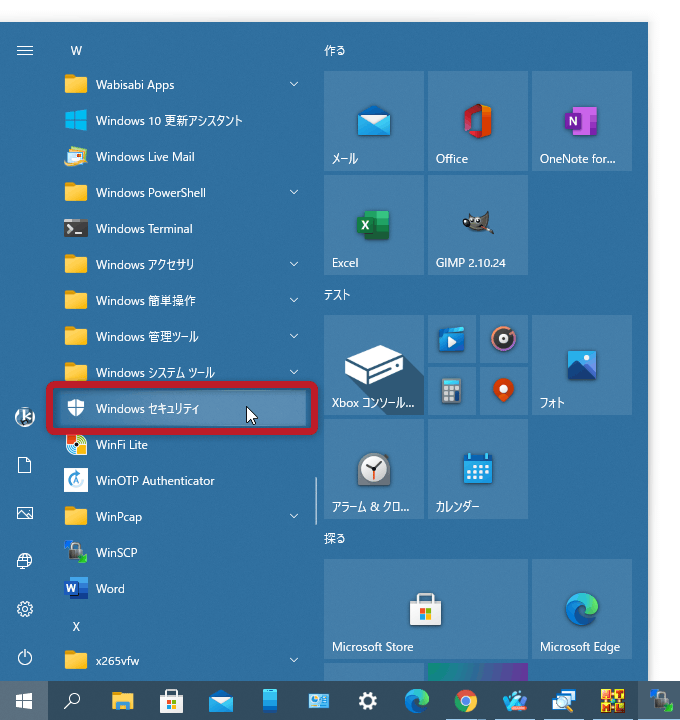Open the Maps small tile
The image size is (680, 720).
click(504, 391)
